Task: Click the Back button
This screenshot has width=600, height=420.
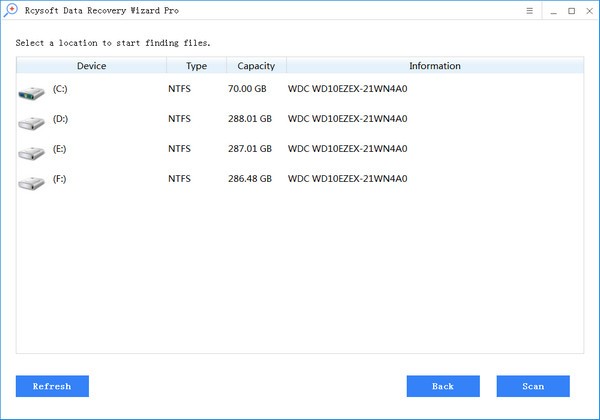Action: 443,386
